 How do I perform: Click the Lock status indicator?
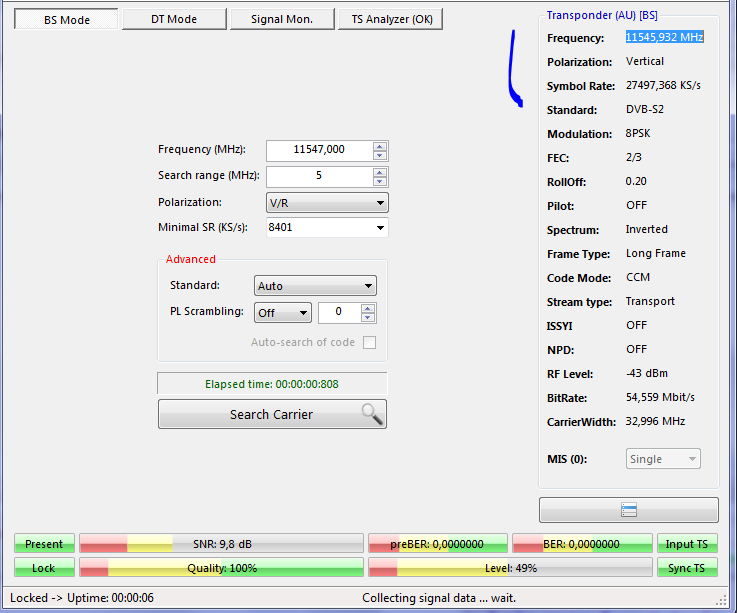coord(44,568)
